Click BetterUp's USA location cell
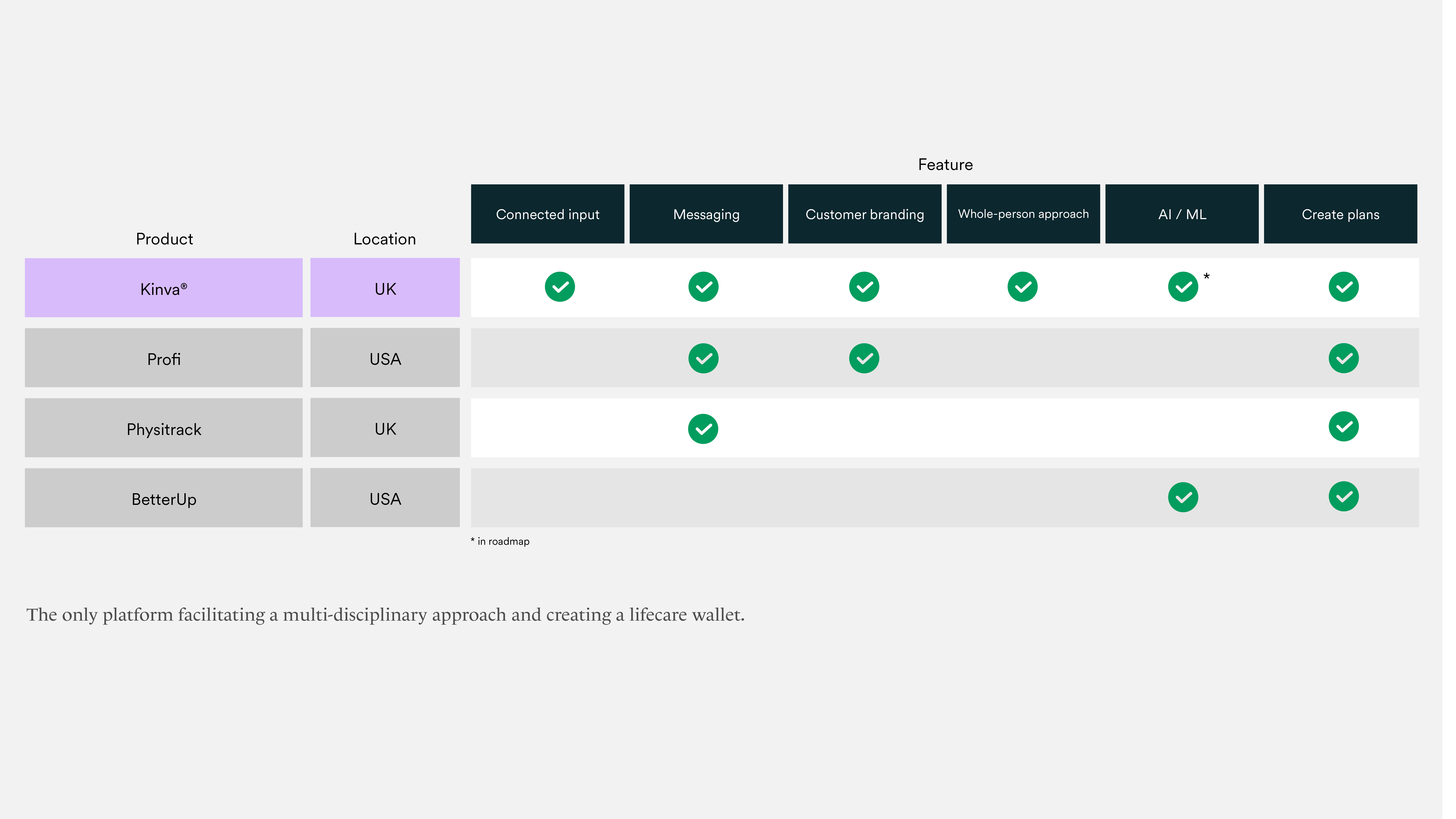Screen dimensions: 1456x819 (385, 498)
